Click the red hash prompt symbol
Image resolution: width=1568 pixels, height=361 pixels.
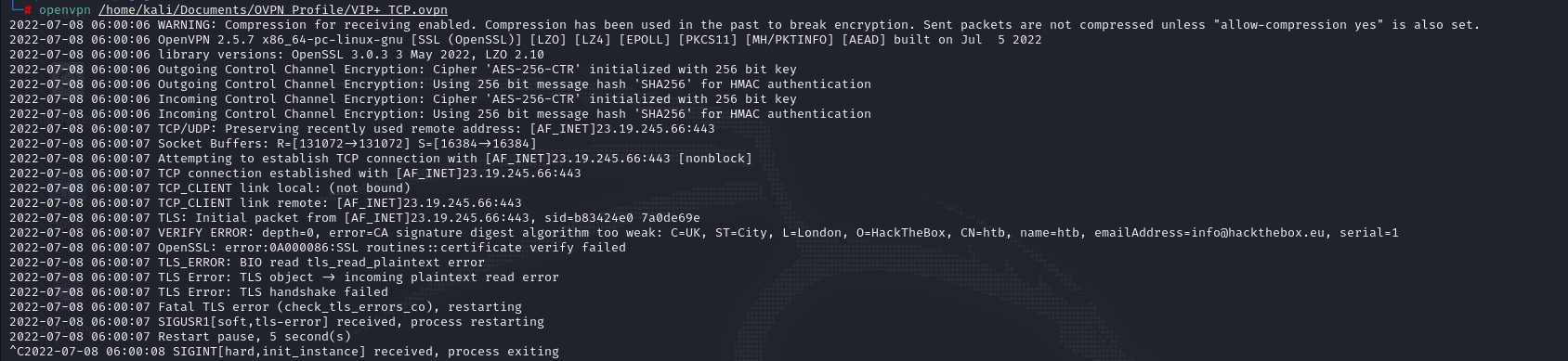tap(29, 10)
